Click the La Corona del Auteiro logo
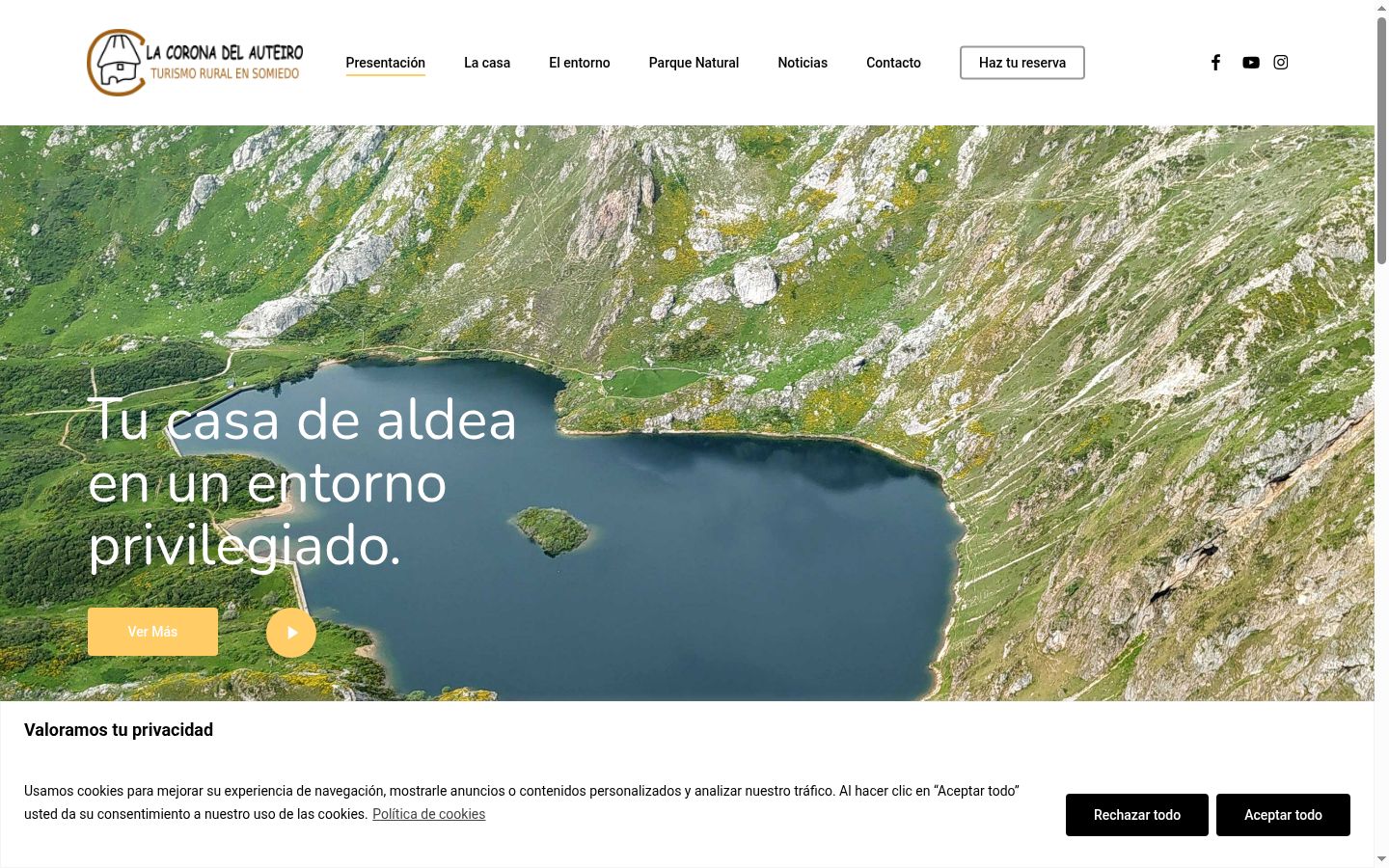 tap(195, 63)
